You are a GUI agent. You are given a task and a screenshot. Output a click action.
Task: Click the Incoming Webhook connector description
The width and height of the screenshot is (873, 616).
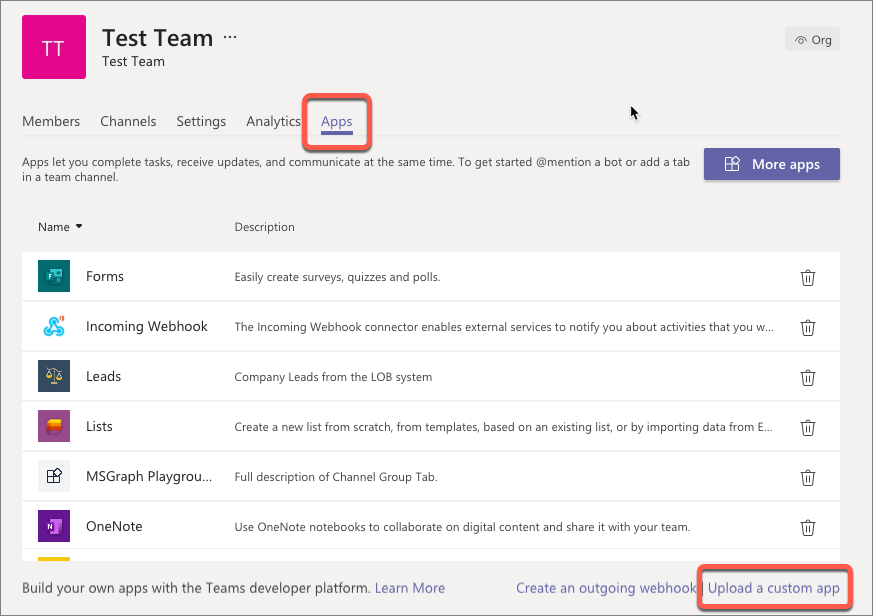(x=504, y=327)
